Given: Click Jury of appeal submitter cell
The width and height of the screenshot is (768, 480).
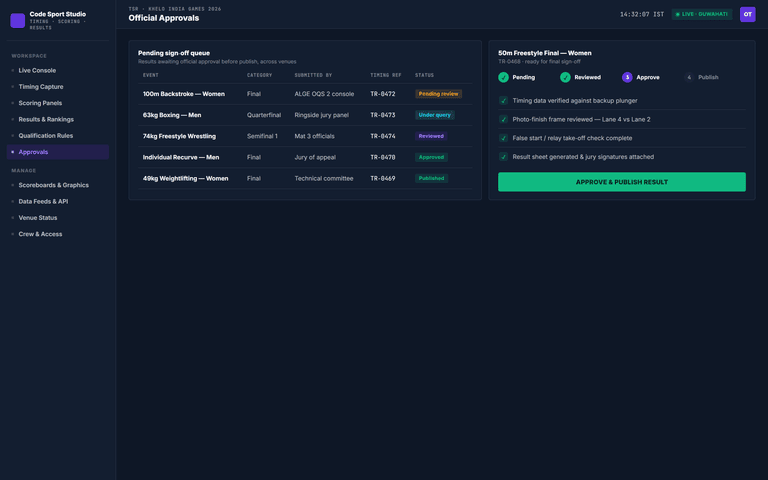Looking at the screenshot, I should coord(315,157).
